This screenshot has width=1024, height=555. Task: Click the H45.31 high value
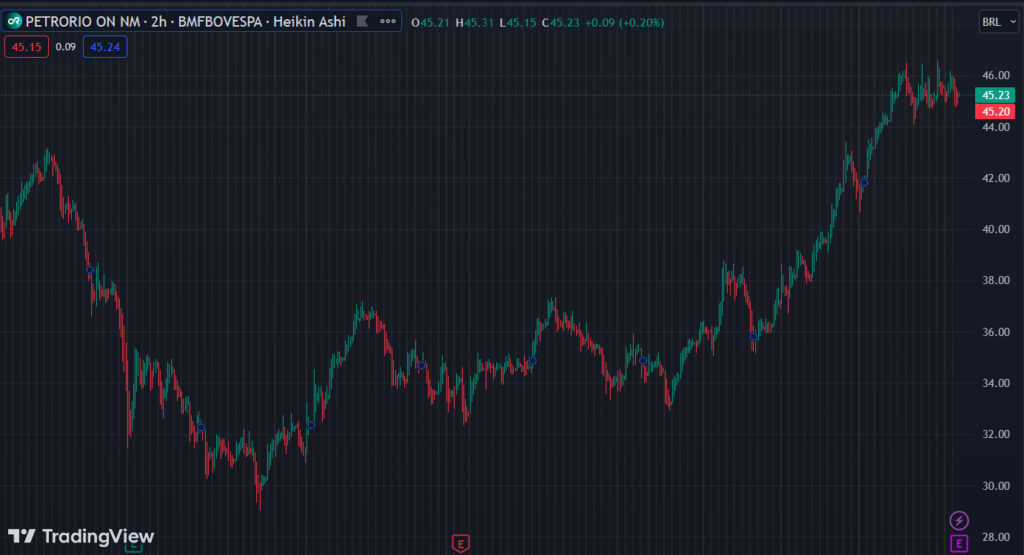[474, 22]
